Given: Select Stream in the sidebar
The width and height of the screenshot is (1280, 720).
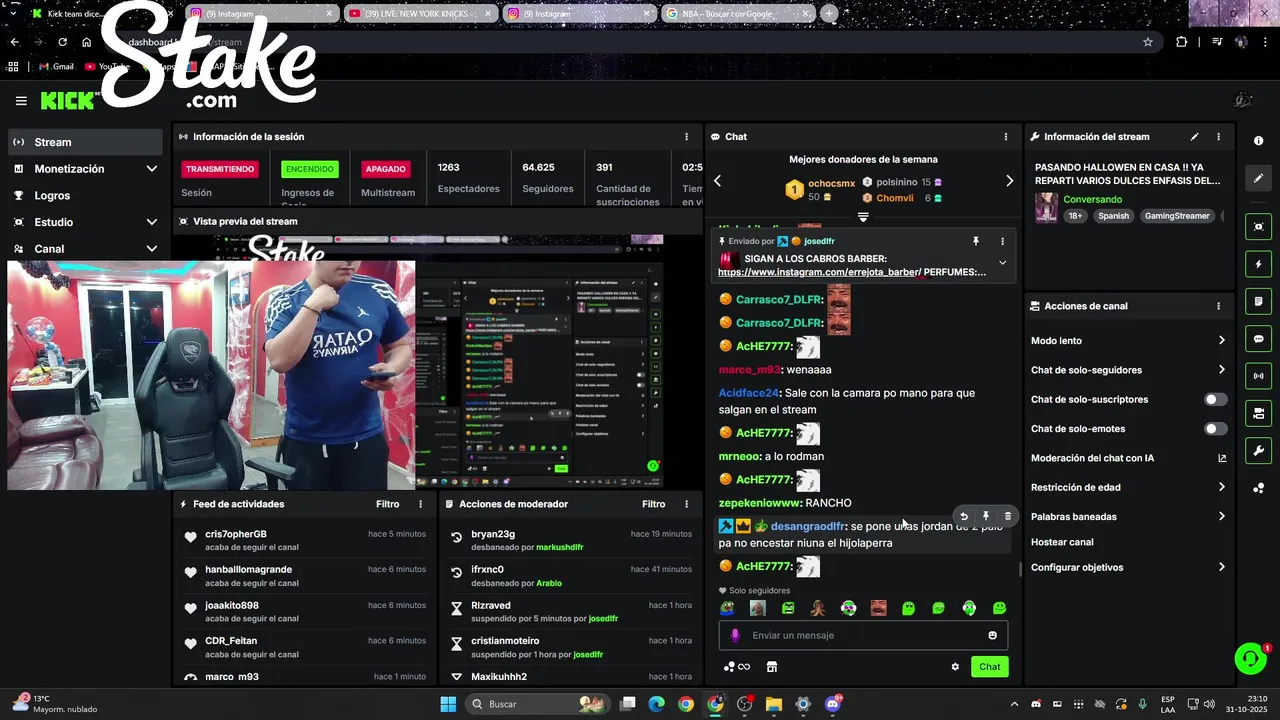Looking at the screenshot, I should click(85, 142).
